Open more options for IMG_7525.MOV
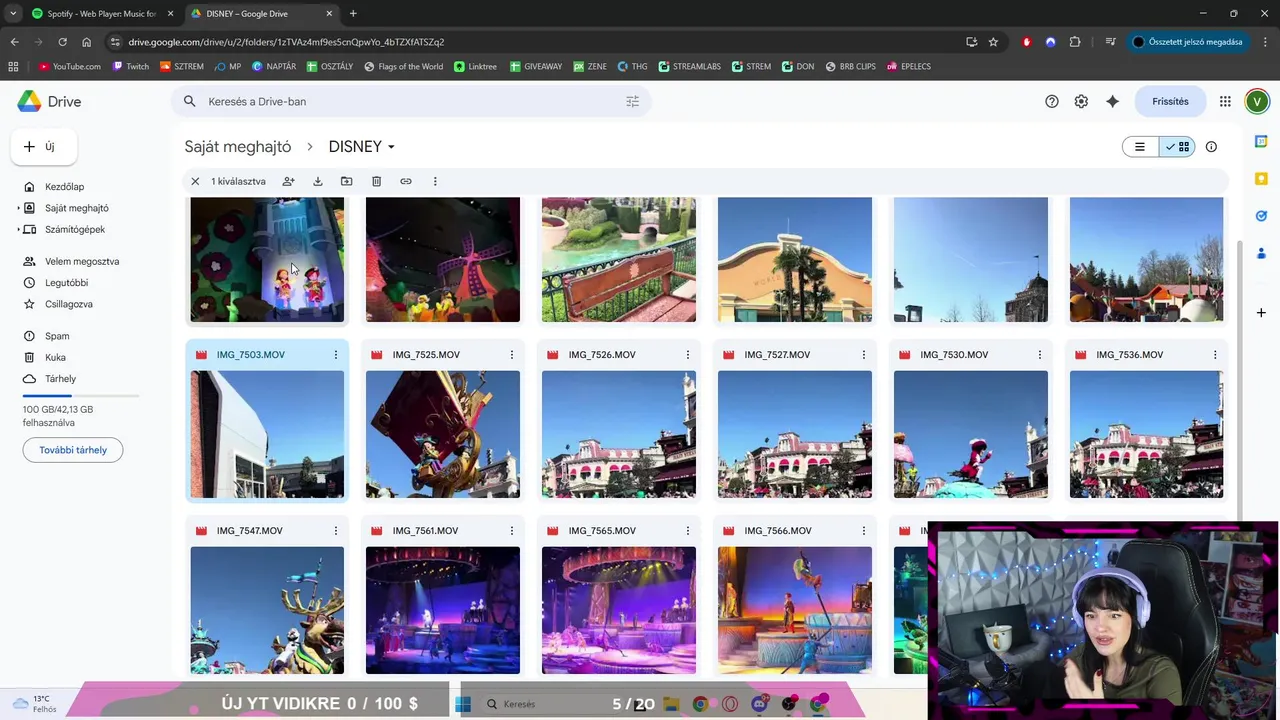The height and width of the screenshot is (720, 1280). tap(511, 355)
